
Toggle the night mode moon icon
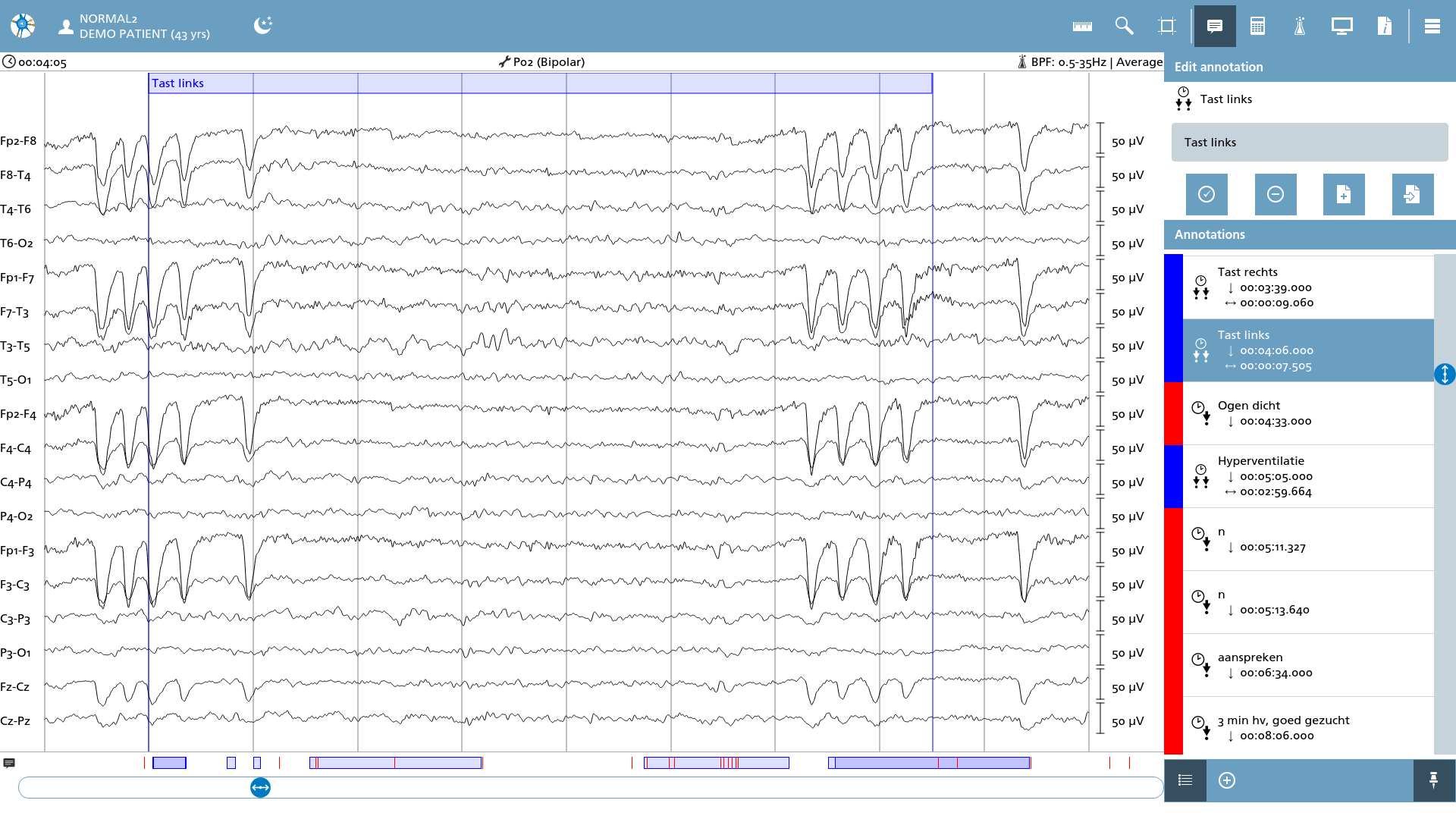pos(263,26)
